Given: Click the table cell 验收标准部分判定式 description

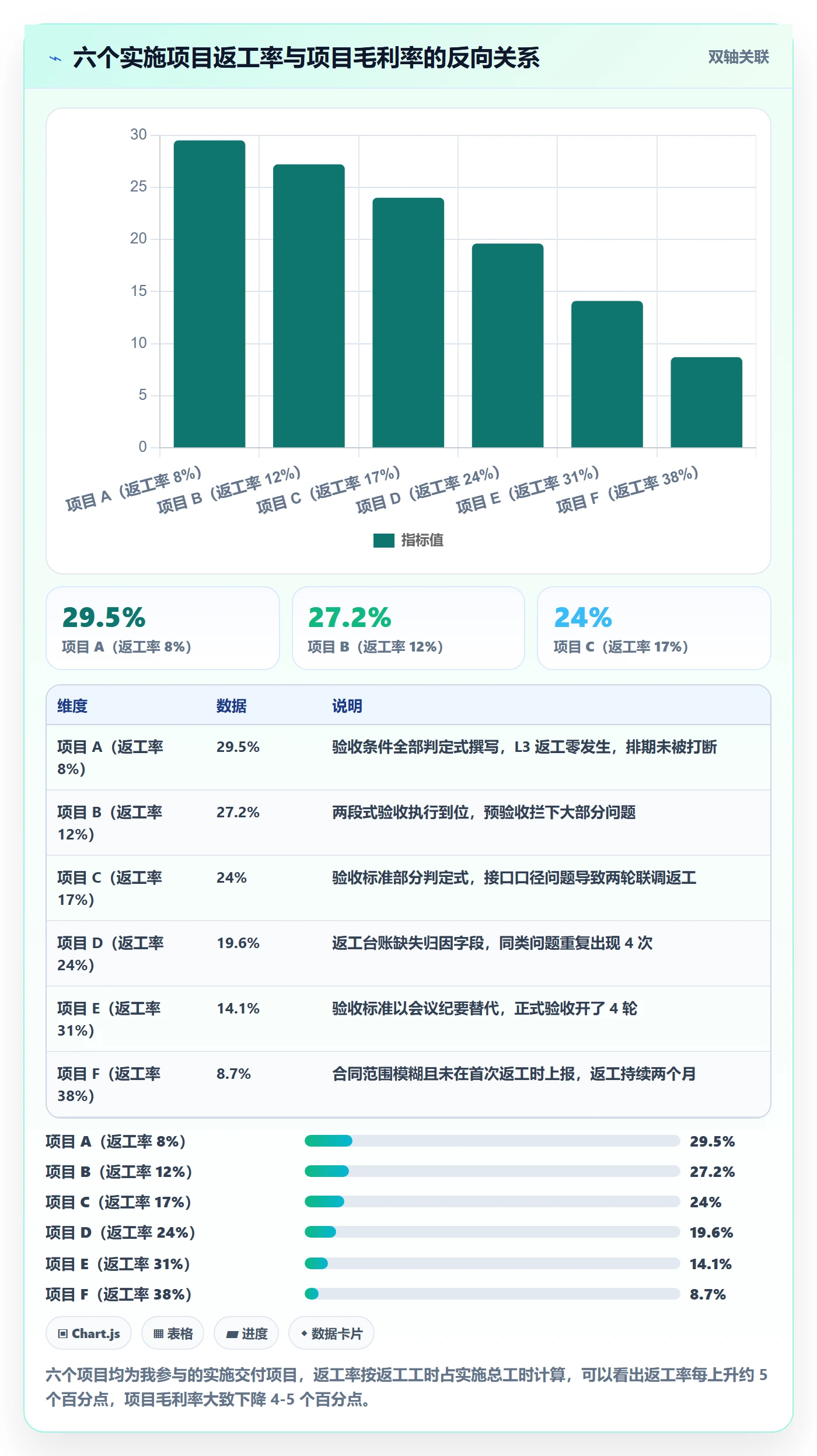Looking at the screenshot, I should pyautogui.click(x=514, y=877).
